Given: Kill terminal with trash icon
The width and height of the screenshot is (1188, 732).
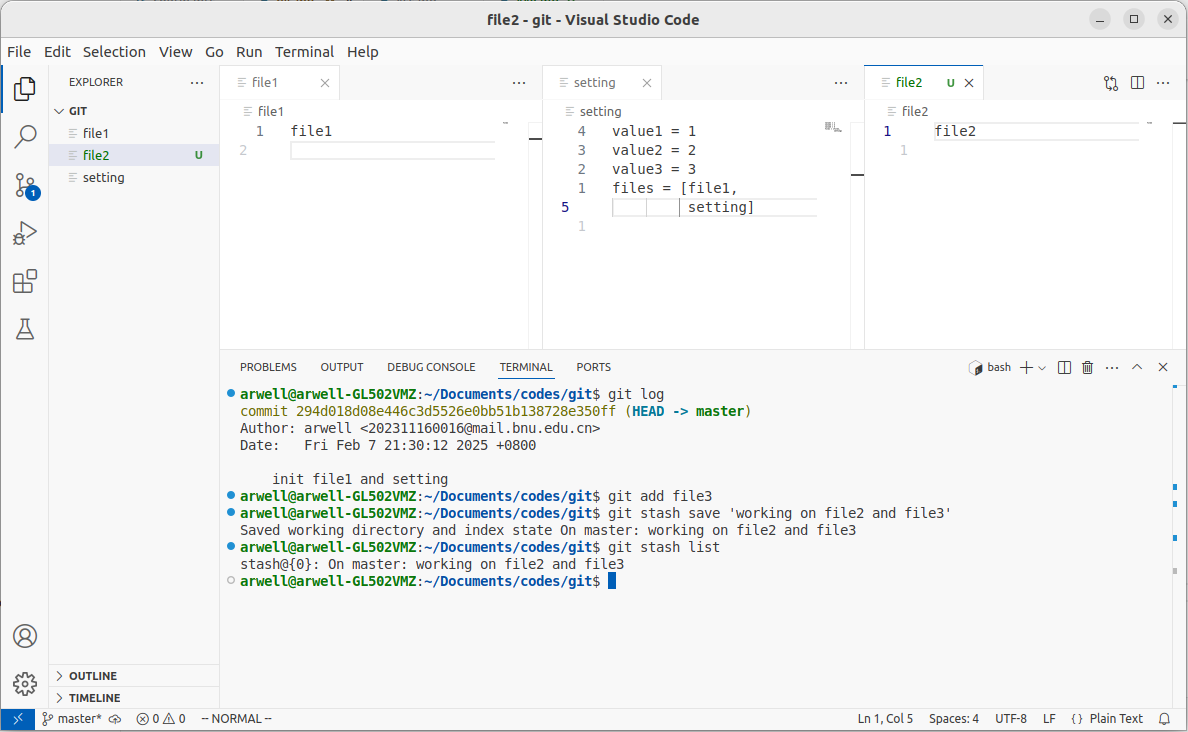Looking at the screenshot, I should 1088,367.
